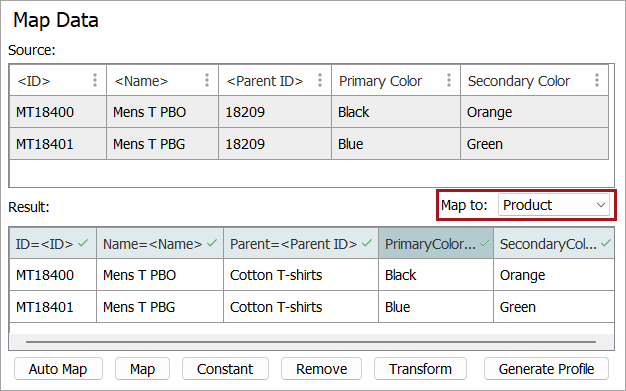Click the Transform button

(x=420, y=369)
